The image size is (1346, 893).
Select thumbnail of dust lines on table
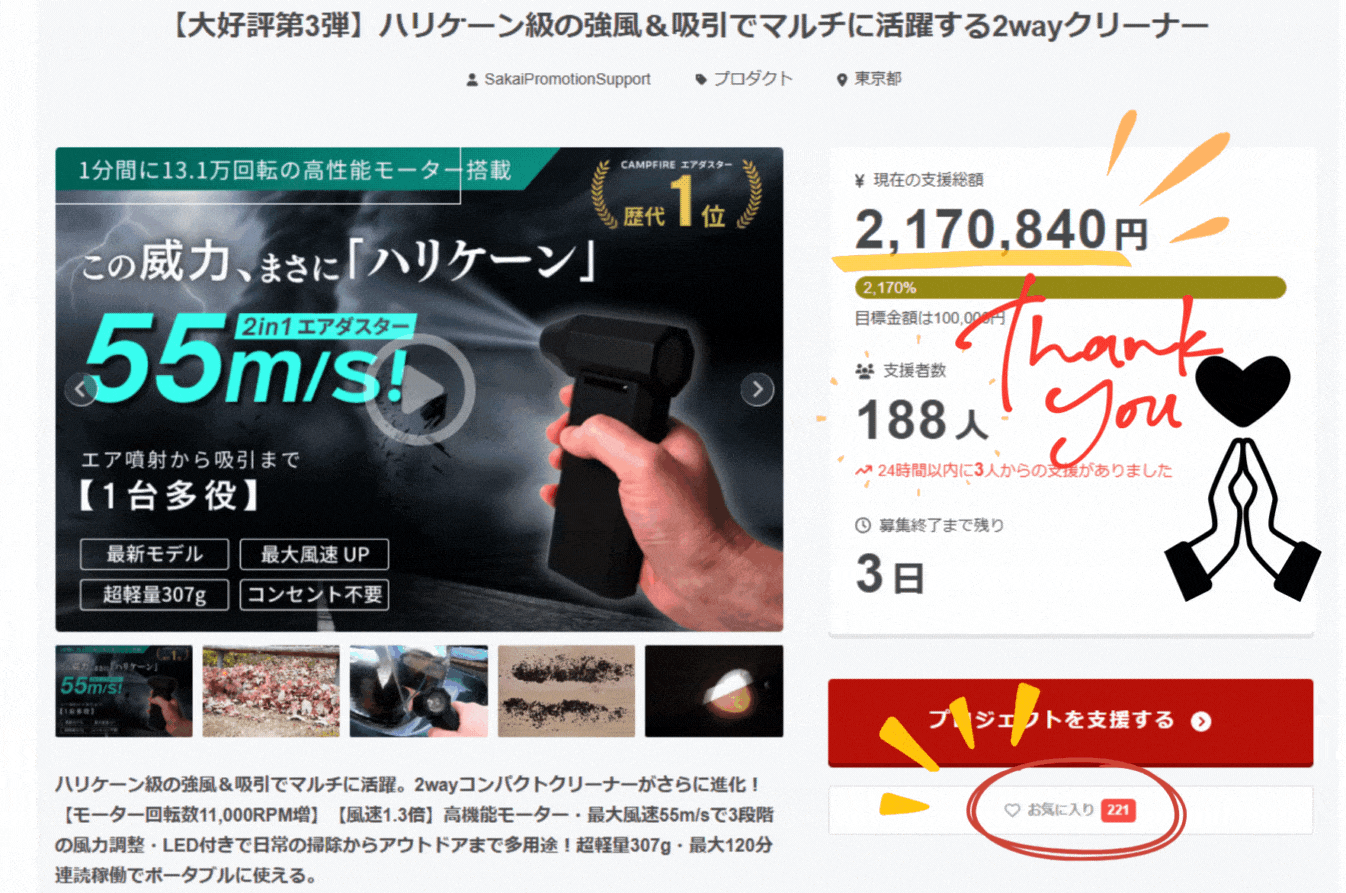pos(566,691)
